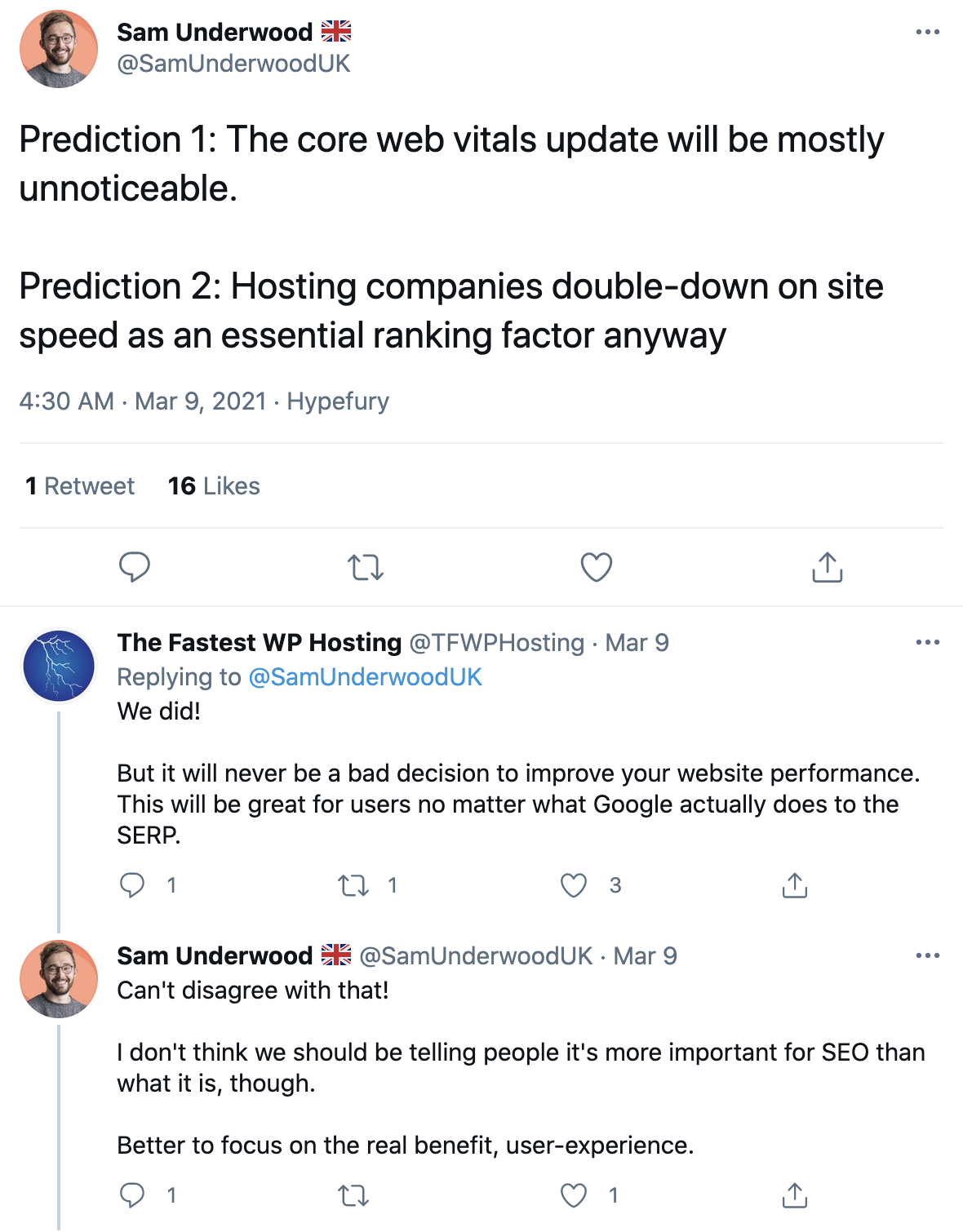Viewport: 963px width, 1232px height.
Task: Open the @SamUnderwoodUK mention link
Action: coord(365,677)
